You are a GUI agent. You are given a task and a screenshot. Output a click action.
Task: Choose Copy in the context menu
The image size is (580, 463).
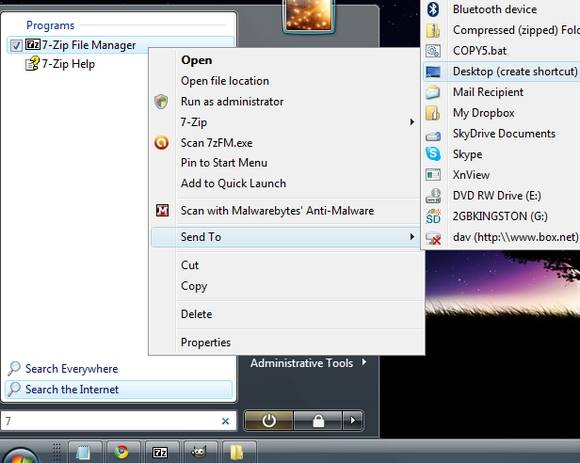pyautogui.click(x=287, y=286)
